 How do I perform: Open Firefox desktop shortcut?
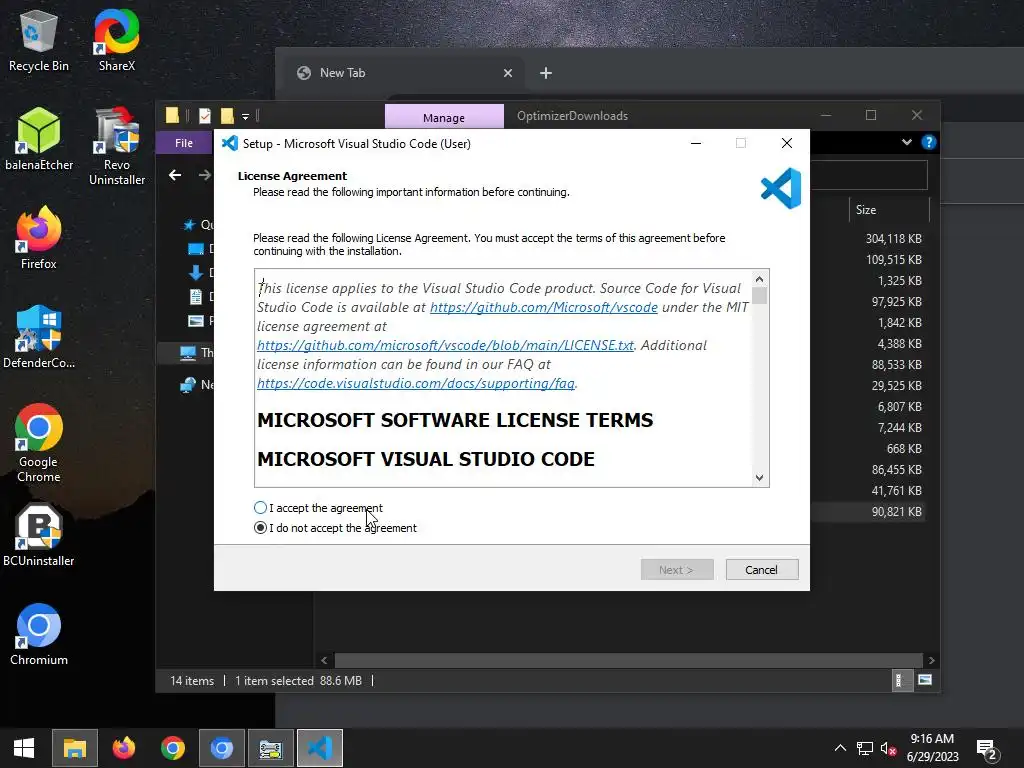point(39,238)
